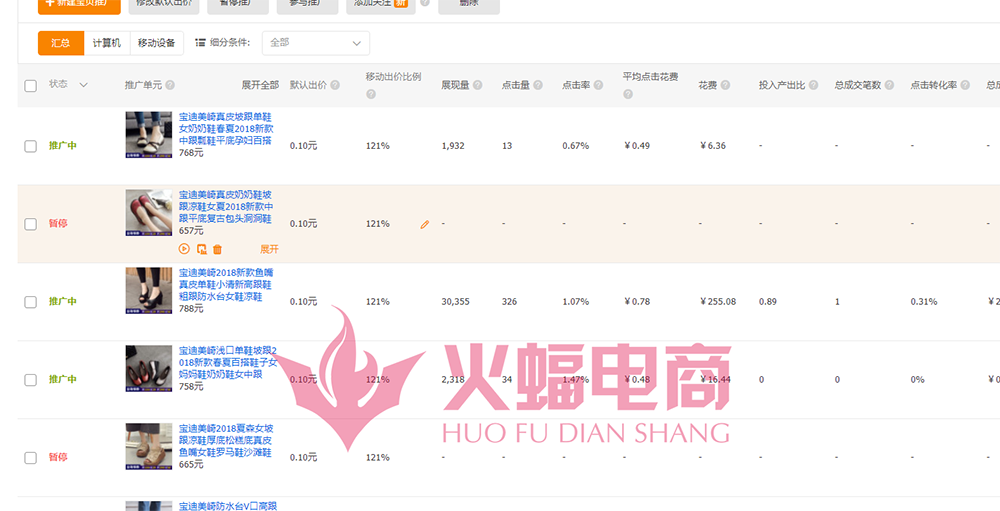This screenshot has width=1000, height=511.
Task: Click the spend value ￥255.08
Action: [717, 302]
